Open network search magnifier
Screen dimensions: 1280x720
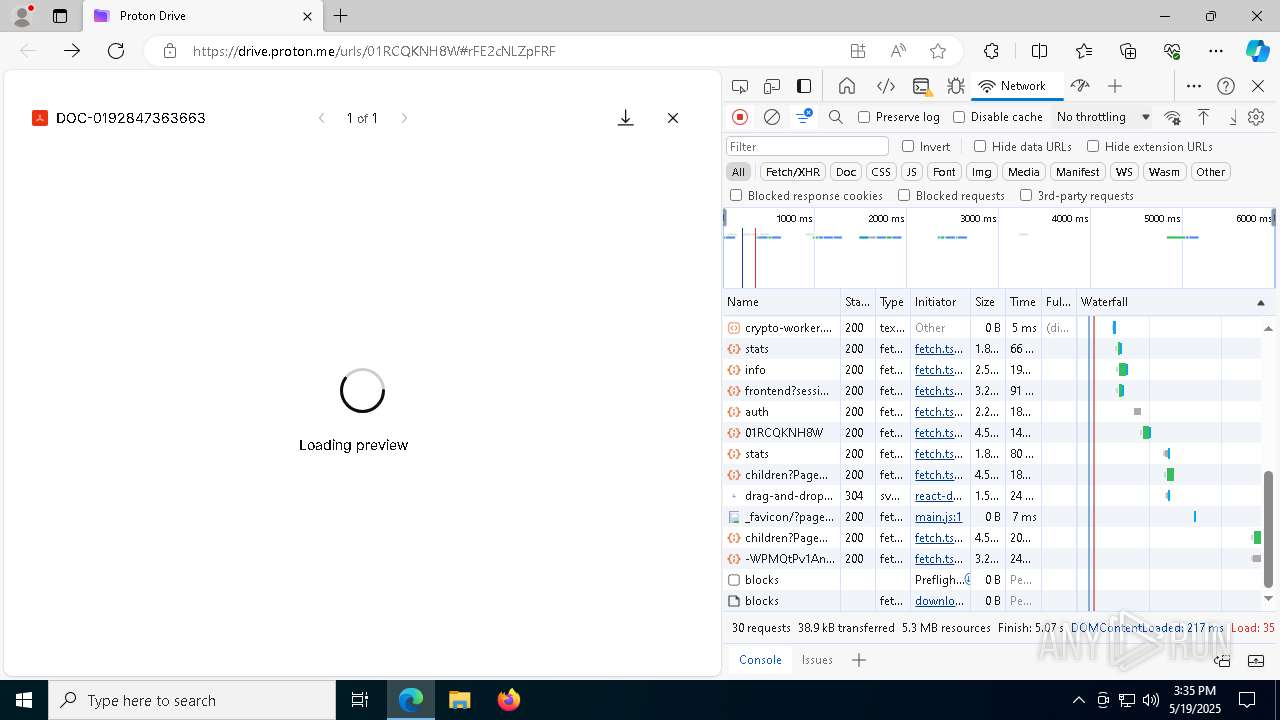click(836, 117)
